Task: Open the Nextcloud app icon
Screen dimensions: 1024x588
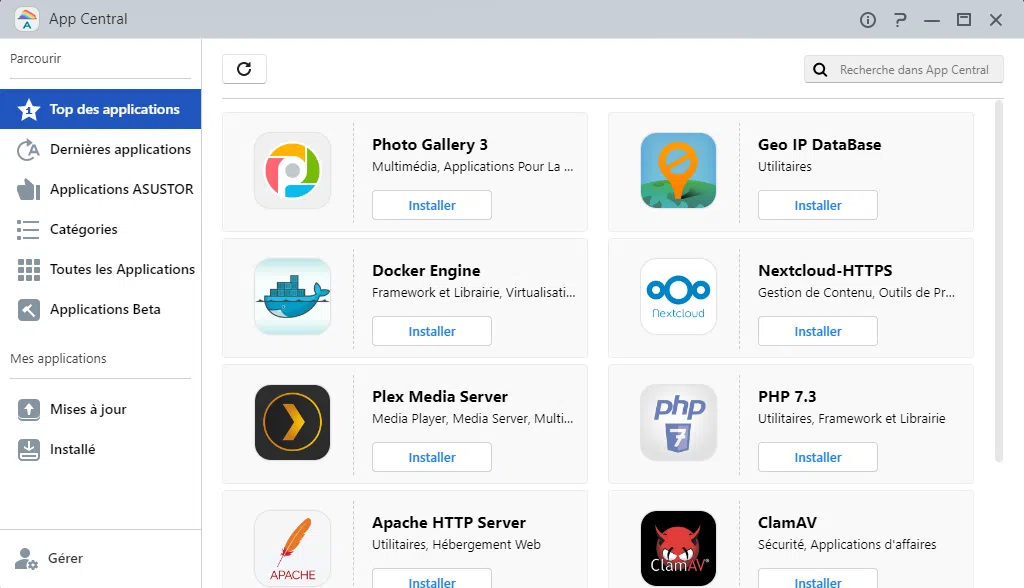Action: tap(678, 296)
